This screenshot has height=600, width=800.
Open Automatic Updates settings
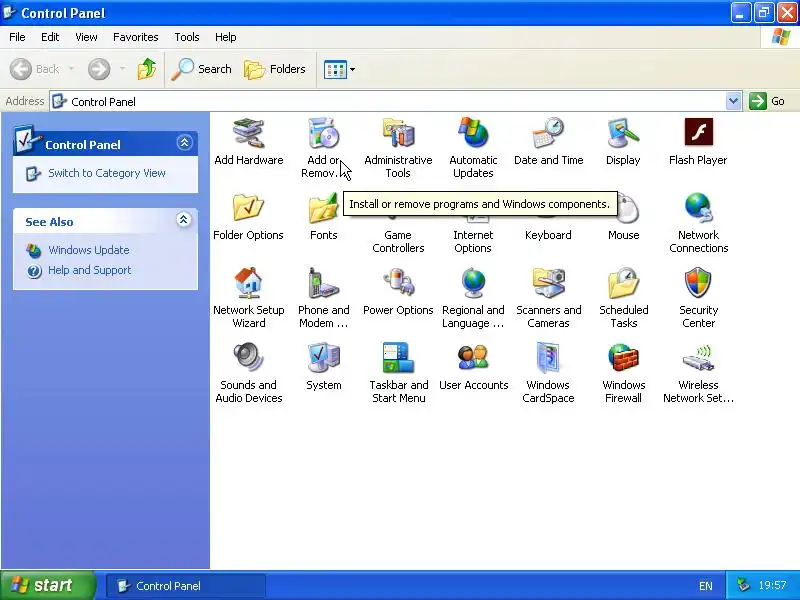[473, 148]
